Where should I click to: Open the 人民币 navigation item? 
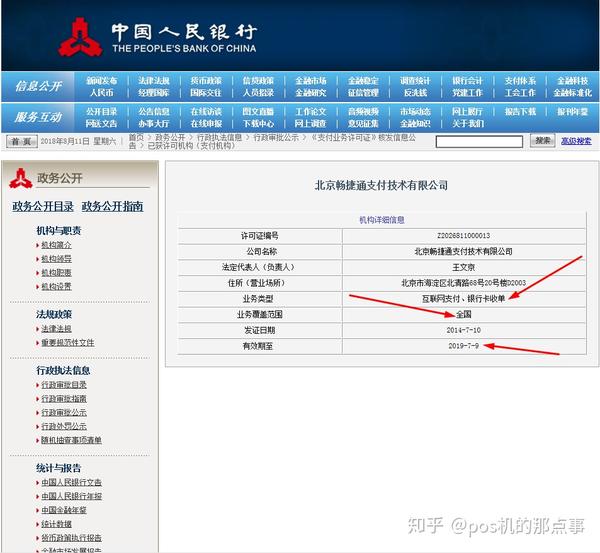coord(101,93)
